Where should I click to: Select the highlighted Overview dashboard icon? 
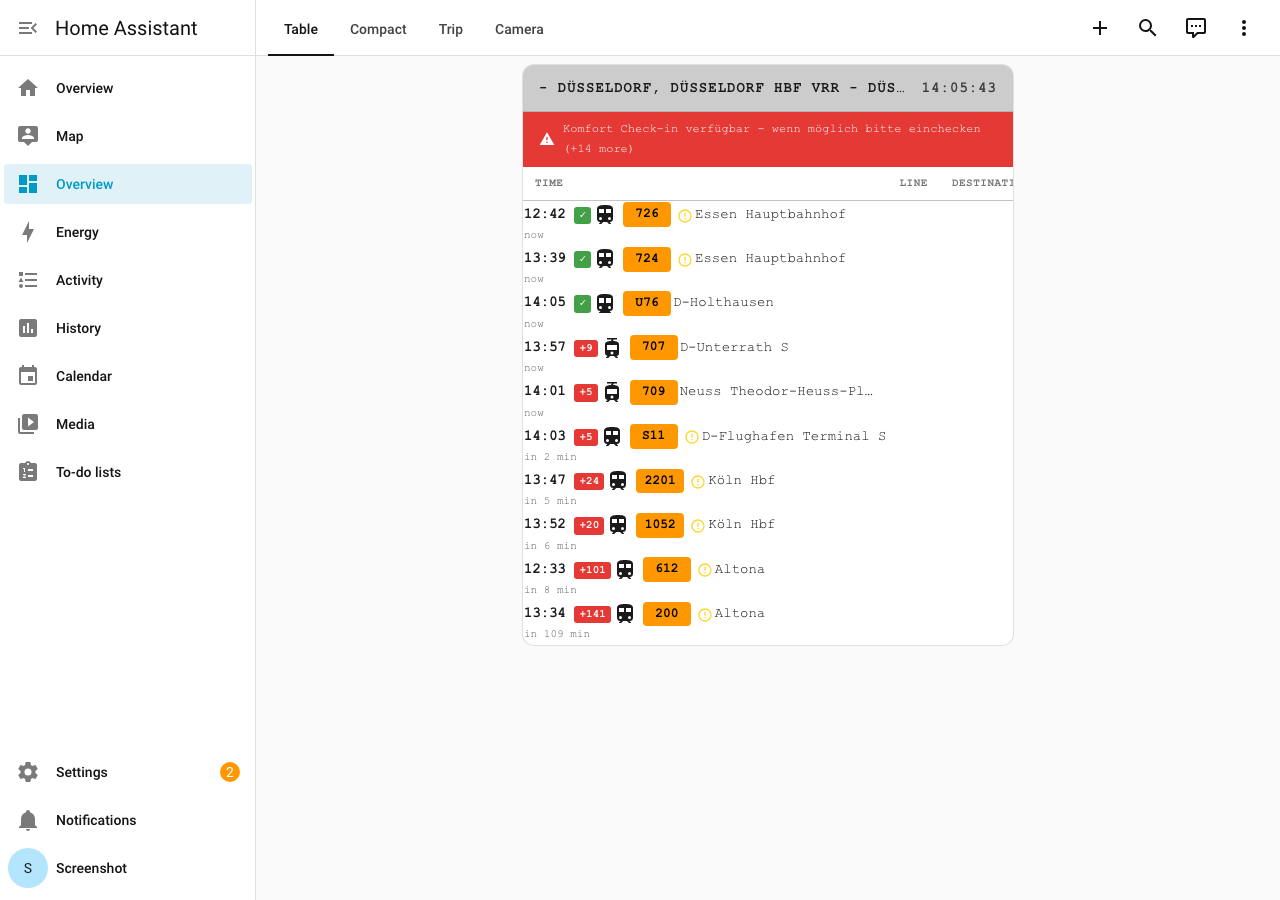point(28,184)
